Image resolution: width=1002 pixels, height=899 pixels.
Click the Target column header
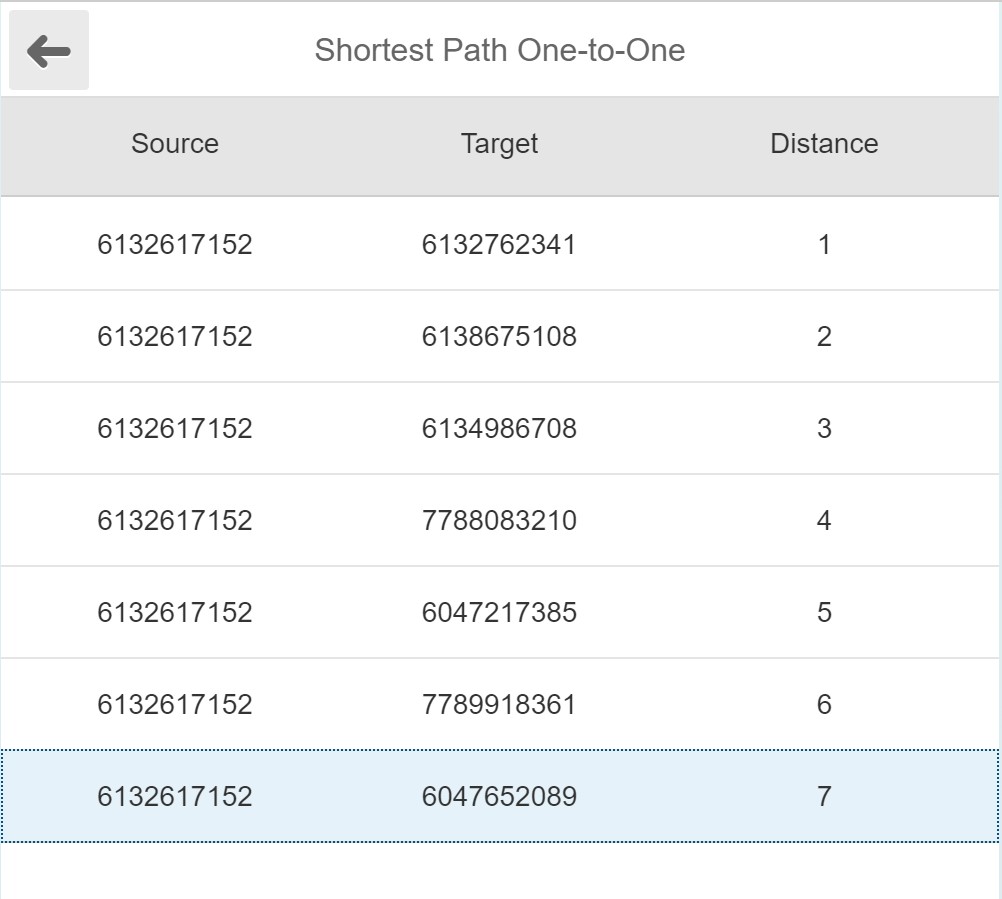499,144
